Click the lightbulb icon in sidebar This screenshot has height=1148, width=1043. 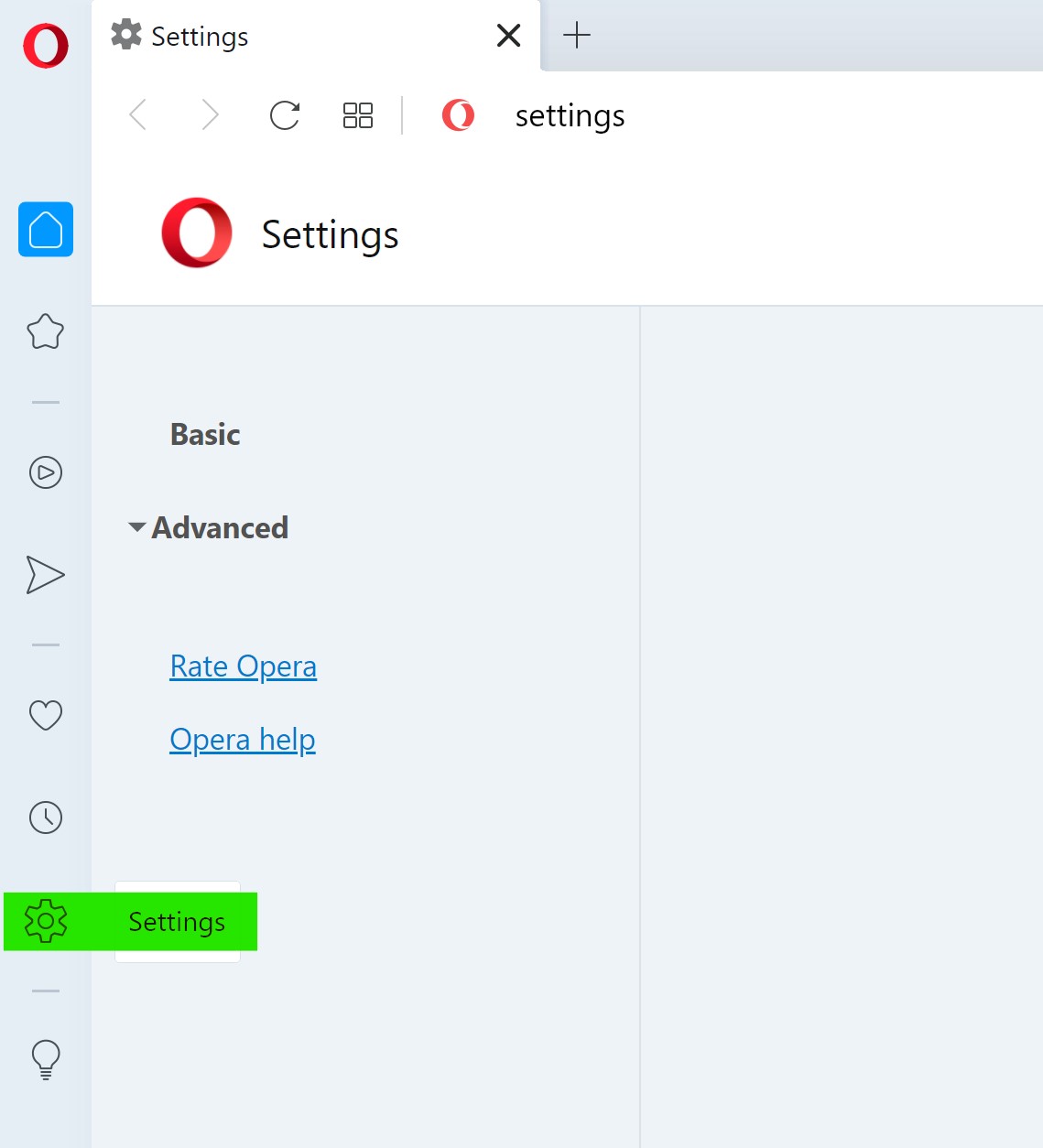coord(46,1059)
